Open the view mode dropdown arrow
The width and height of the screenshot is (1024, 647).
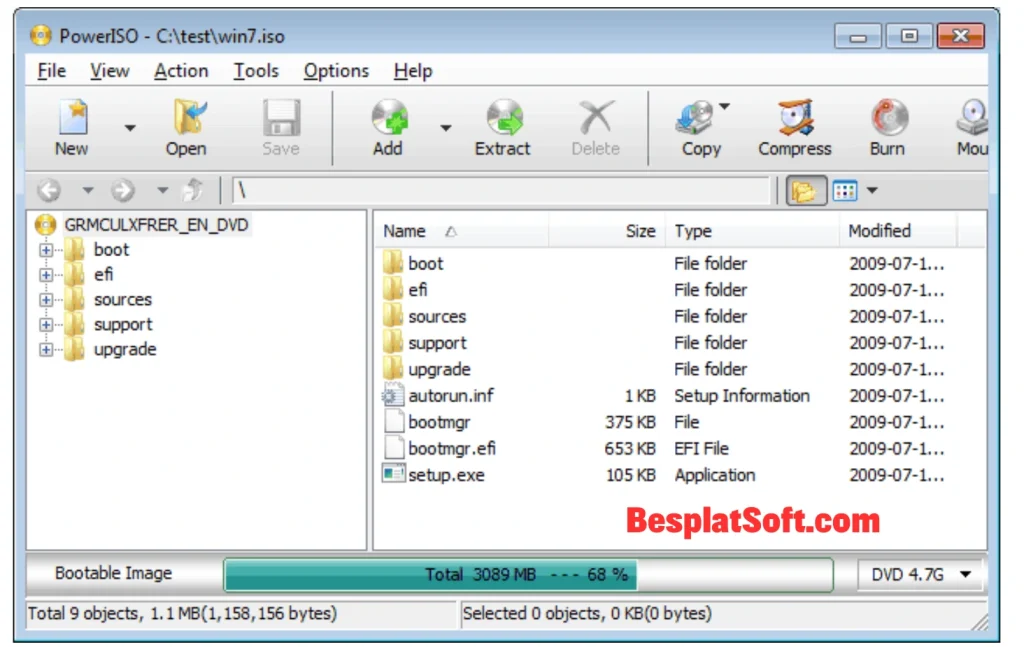[x=872, y=190]
